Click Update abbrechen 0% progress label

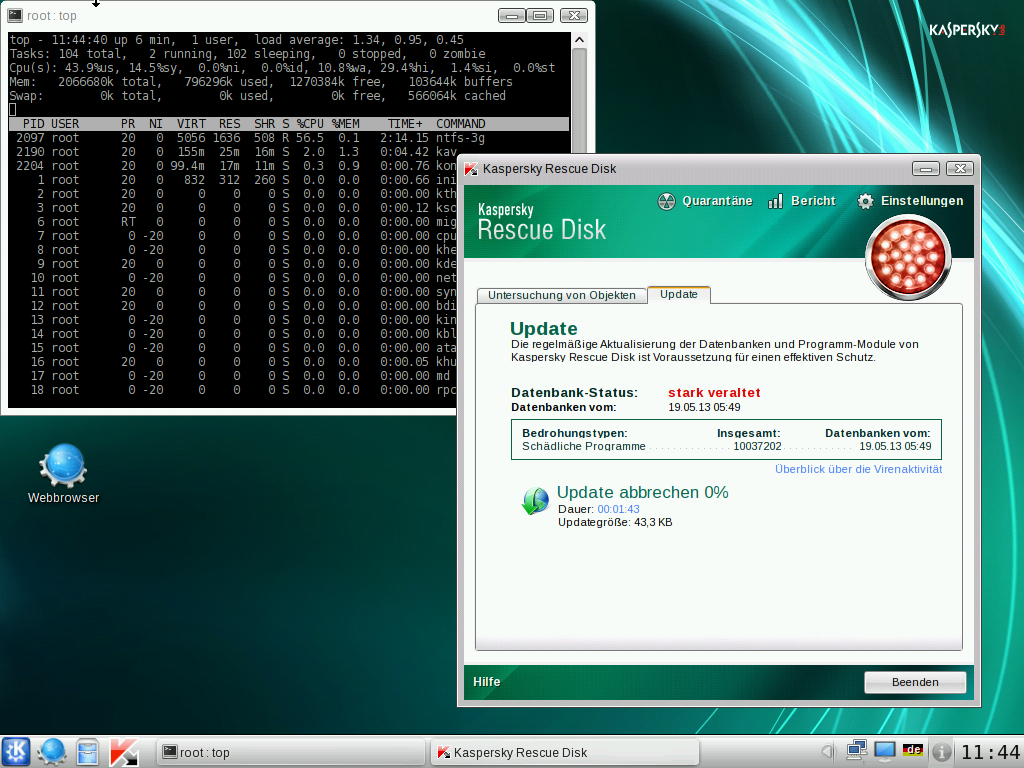(x=642, y=492)
